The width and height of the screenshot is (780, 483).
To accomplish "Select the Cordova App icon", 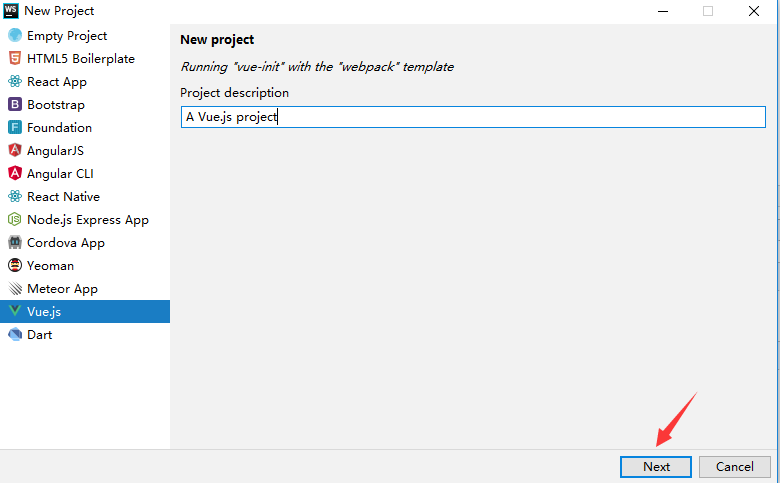I will click(x=15, y=243).
